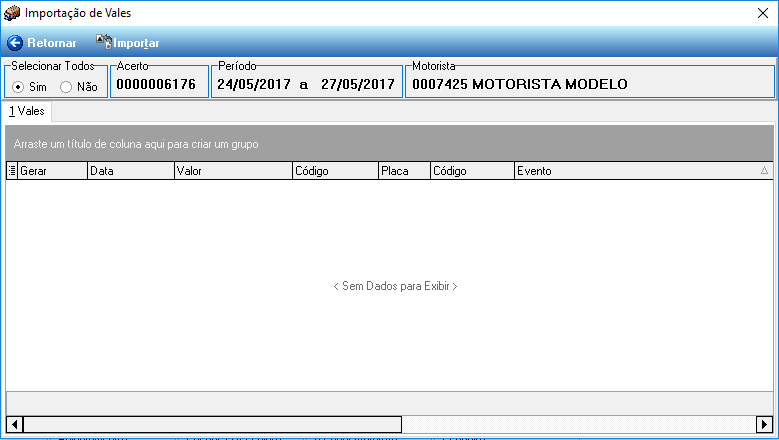Click the 'Arraste um título de coluna' group panel
This screenshot has width=779, height=440.
pyautogui.click(x=390, y=144)
